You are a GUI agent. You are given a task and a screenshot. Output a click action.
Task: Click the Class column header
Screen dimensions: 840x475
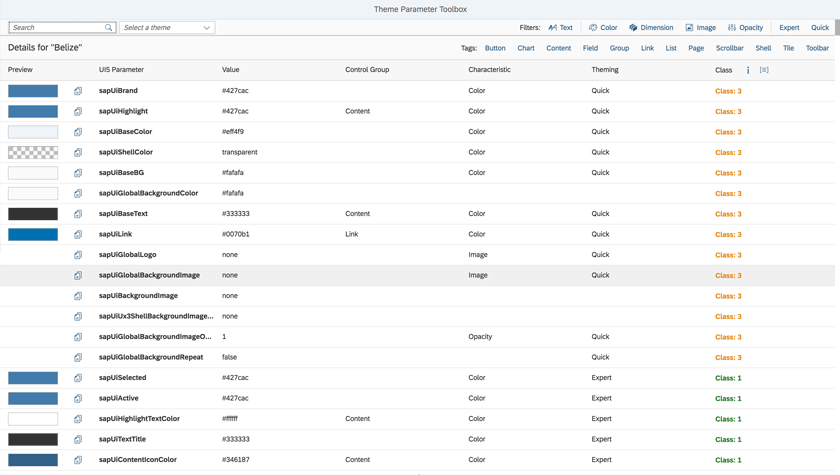(x=723, y=70)
